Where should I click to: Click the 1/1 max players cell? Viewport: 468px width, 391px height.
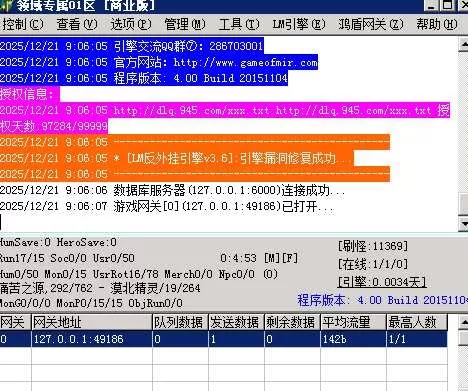pyautogui.click(x=417, y=339)
